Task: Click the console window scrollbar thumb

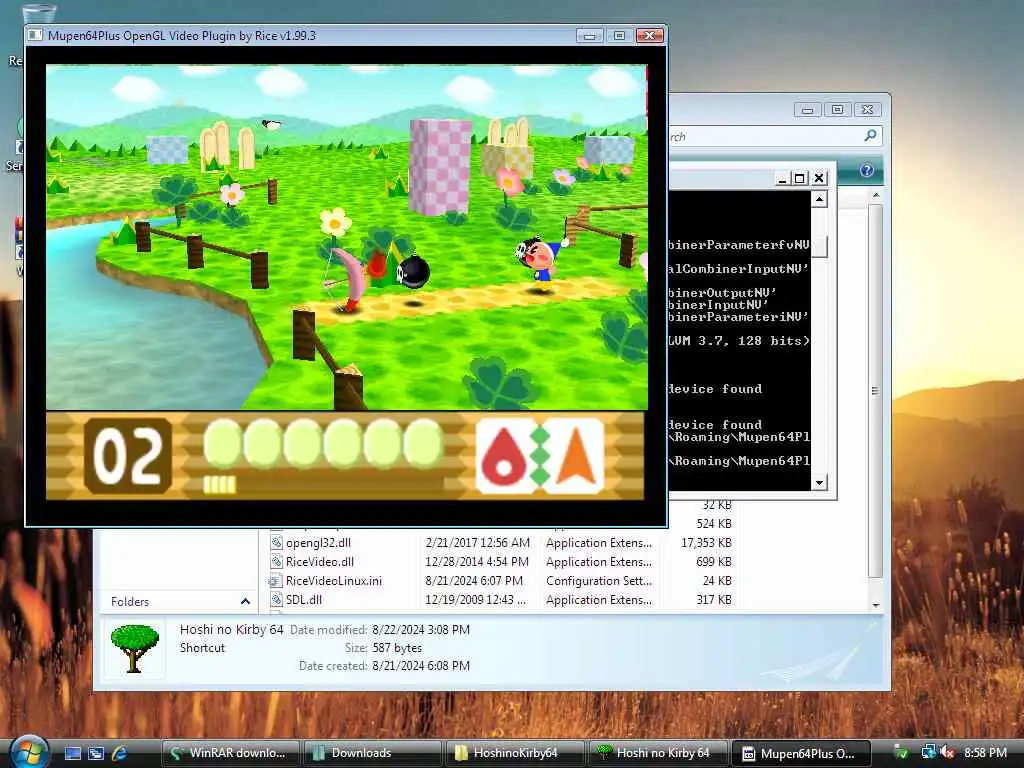Action: 820,247
